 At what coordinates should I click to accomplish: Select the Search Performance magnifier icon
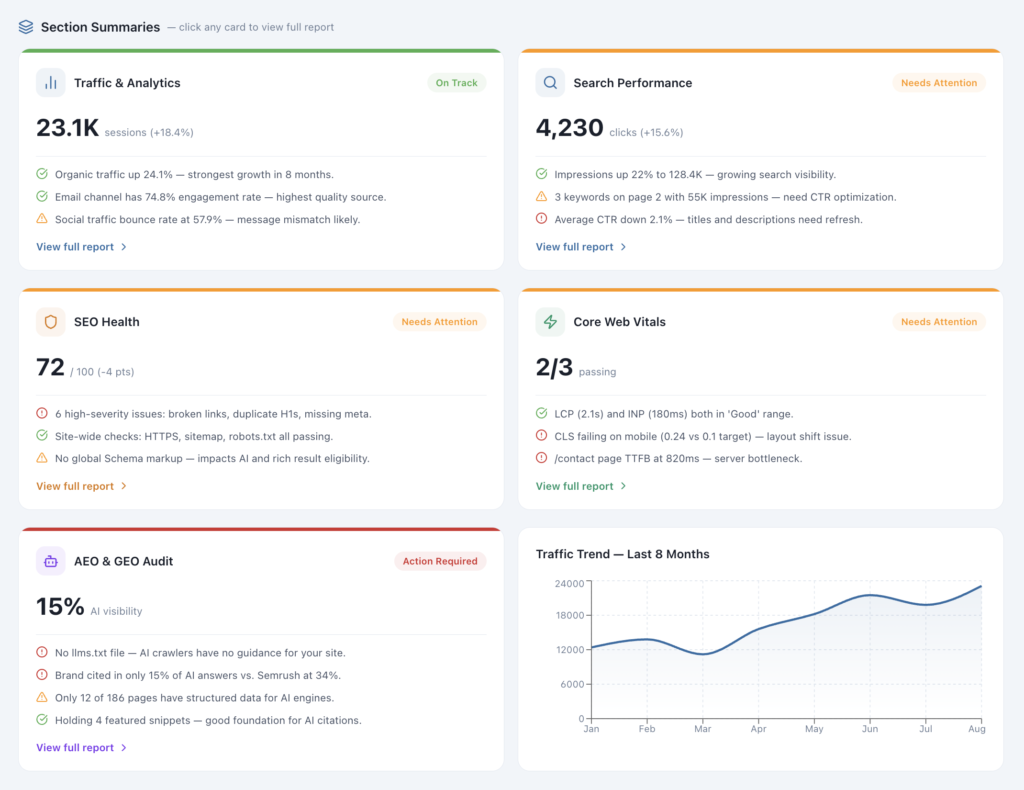(x=550, y=83)
